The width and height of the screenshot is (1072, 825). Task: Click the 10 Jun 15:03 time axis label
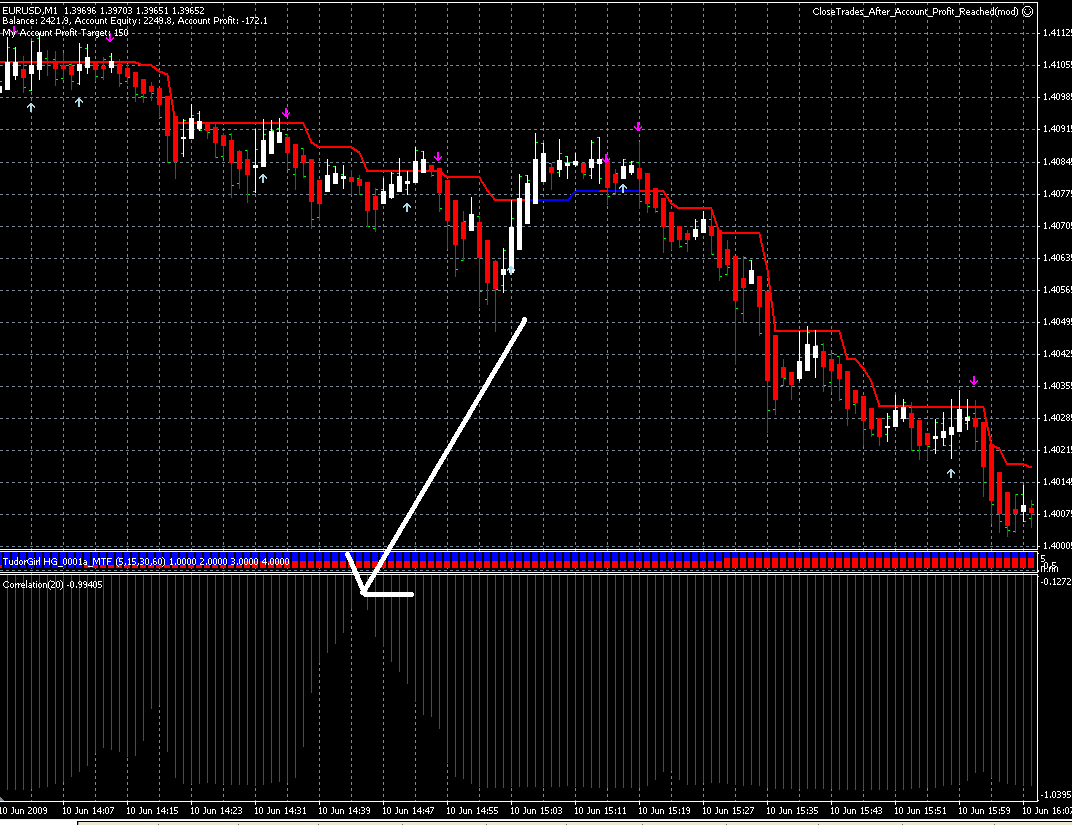coord(537,811)
